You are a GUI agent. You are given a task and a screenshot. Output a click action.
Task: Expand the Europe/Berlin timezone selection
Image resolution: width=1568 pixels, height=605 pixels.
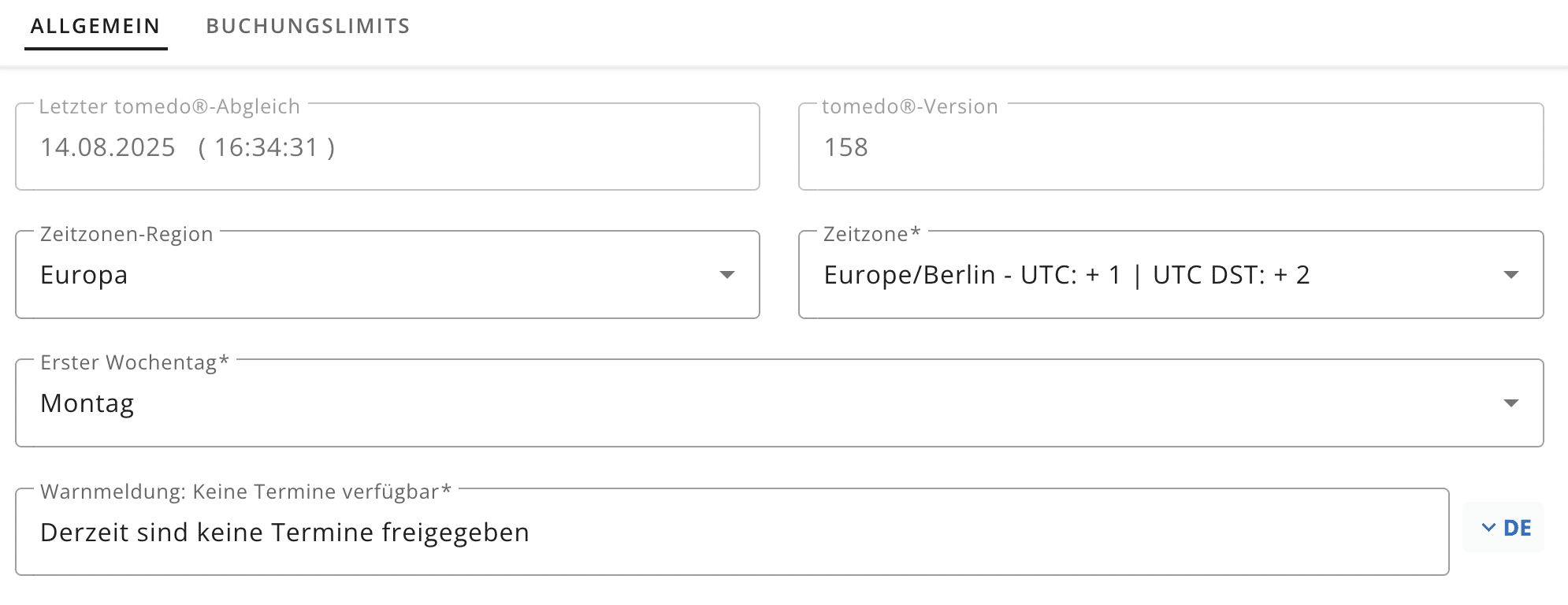[x=1150, y=275]
